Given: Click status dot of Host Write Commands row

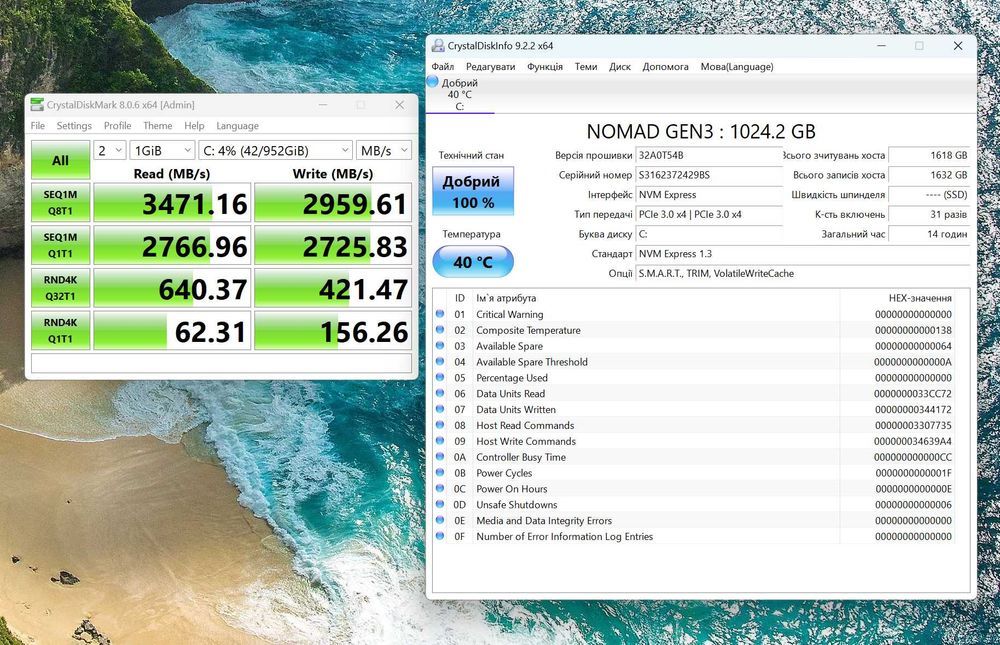Looking at the screenshot, I should pos(439,441).
